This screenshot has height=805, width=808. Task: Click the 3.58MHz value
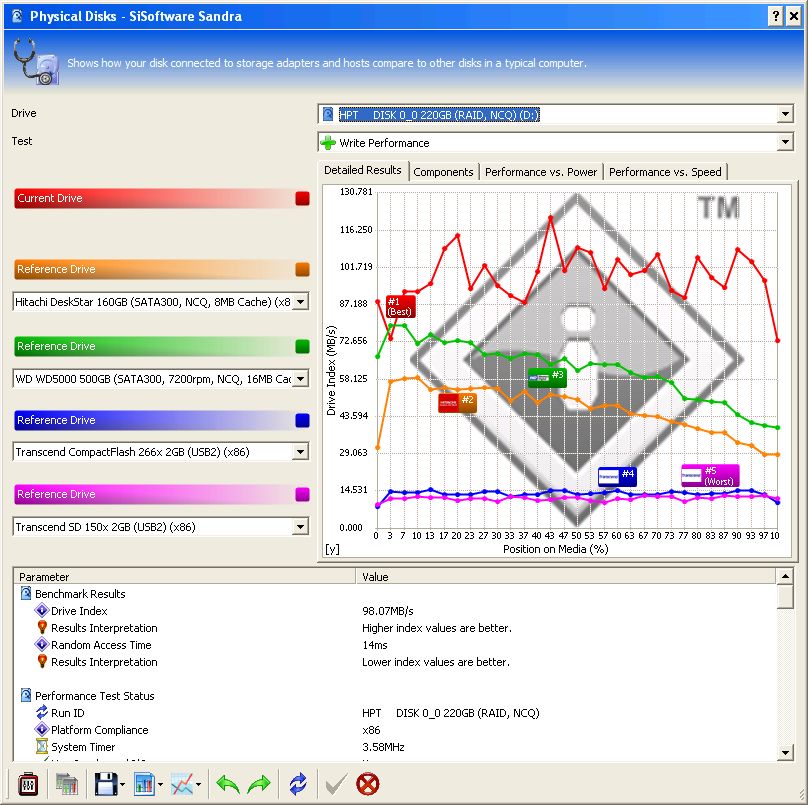click(x=383, y=747)
